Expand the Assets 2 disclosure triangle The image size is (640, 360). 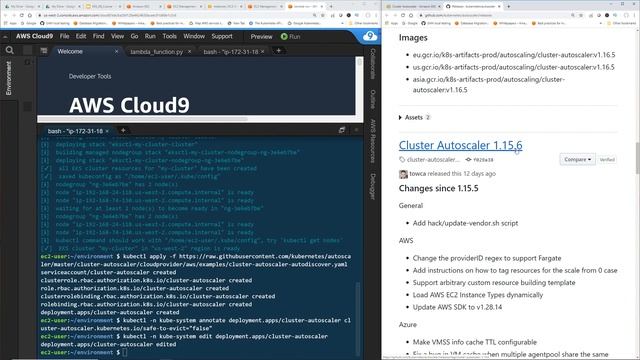tap(400, 118)
